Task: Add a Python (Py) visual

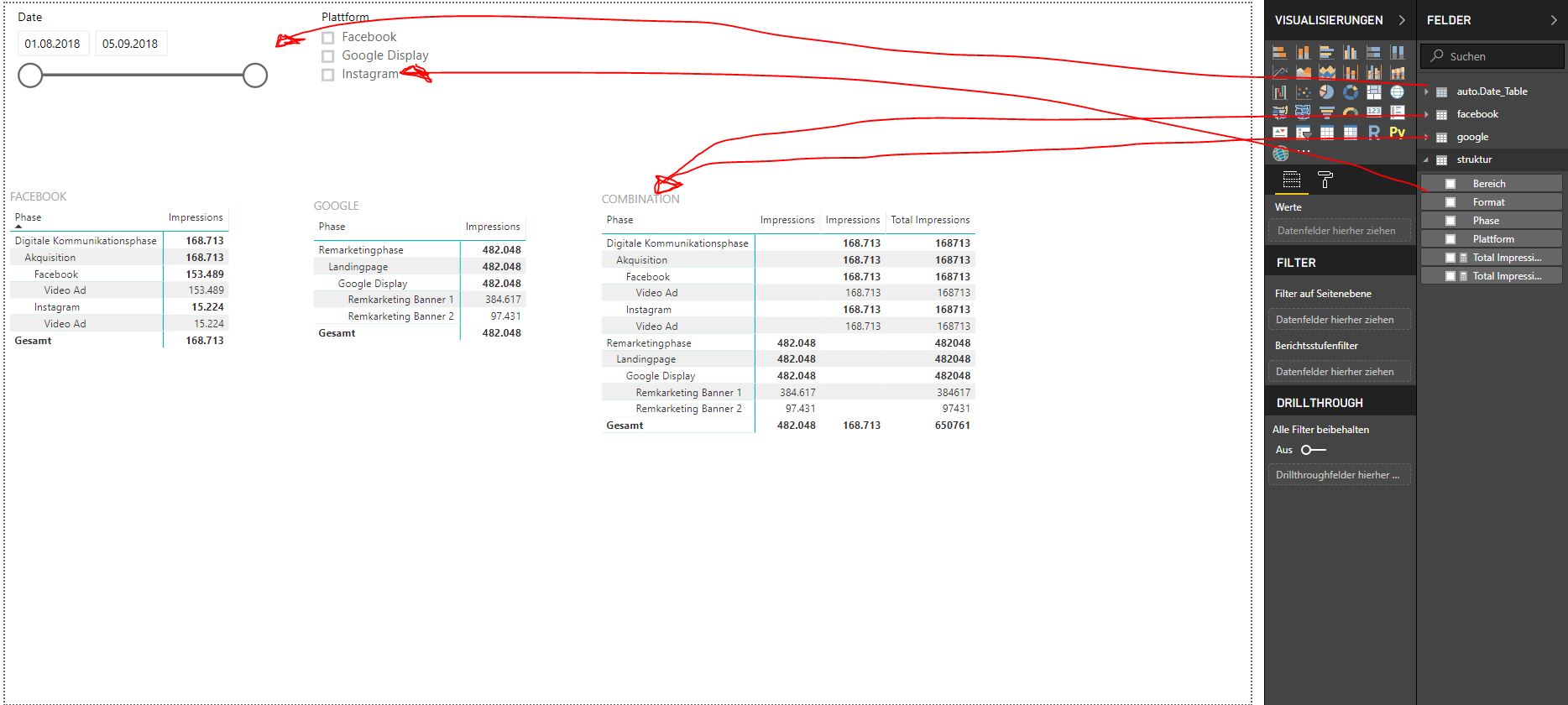Action: pos(1398,133)
